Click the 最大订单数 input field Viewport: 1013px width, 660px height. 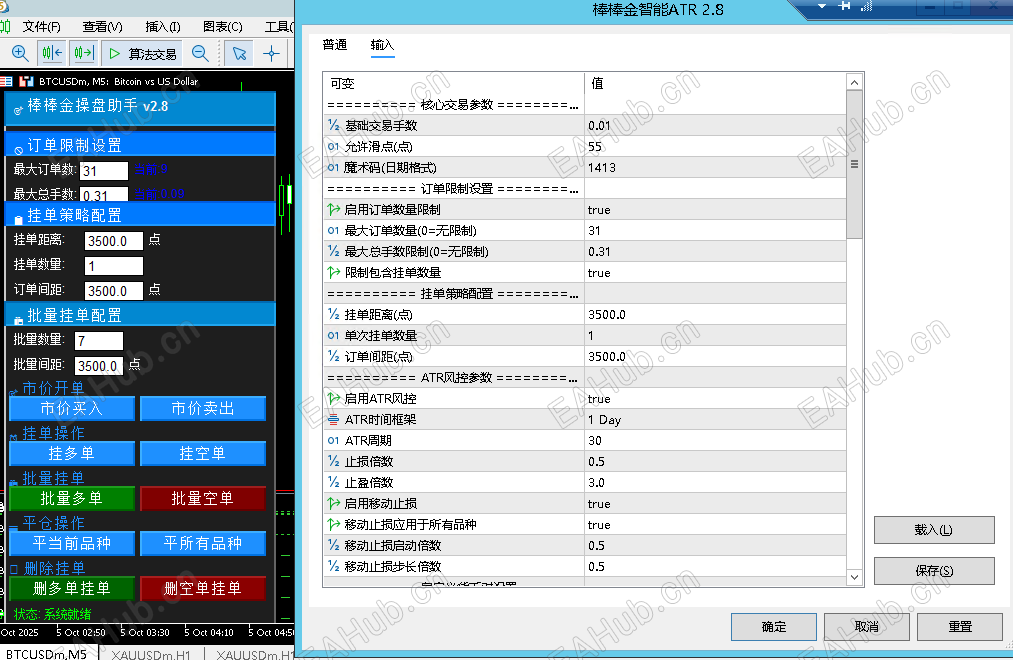point(104,170)
